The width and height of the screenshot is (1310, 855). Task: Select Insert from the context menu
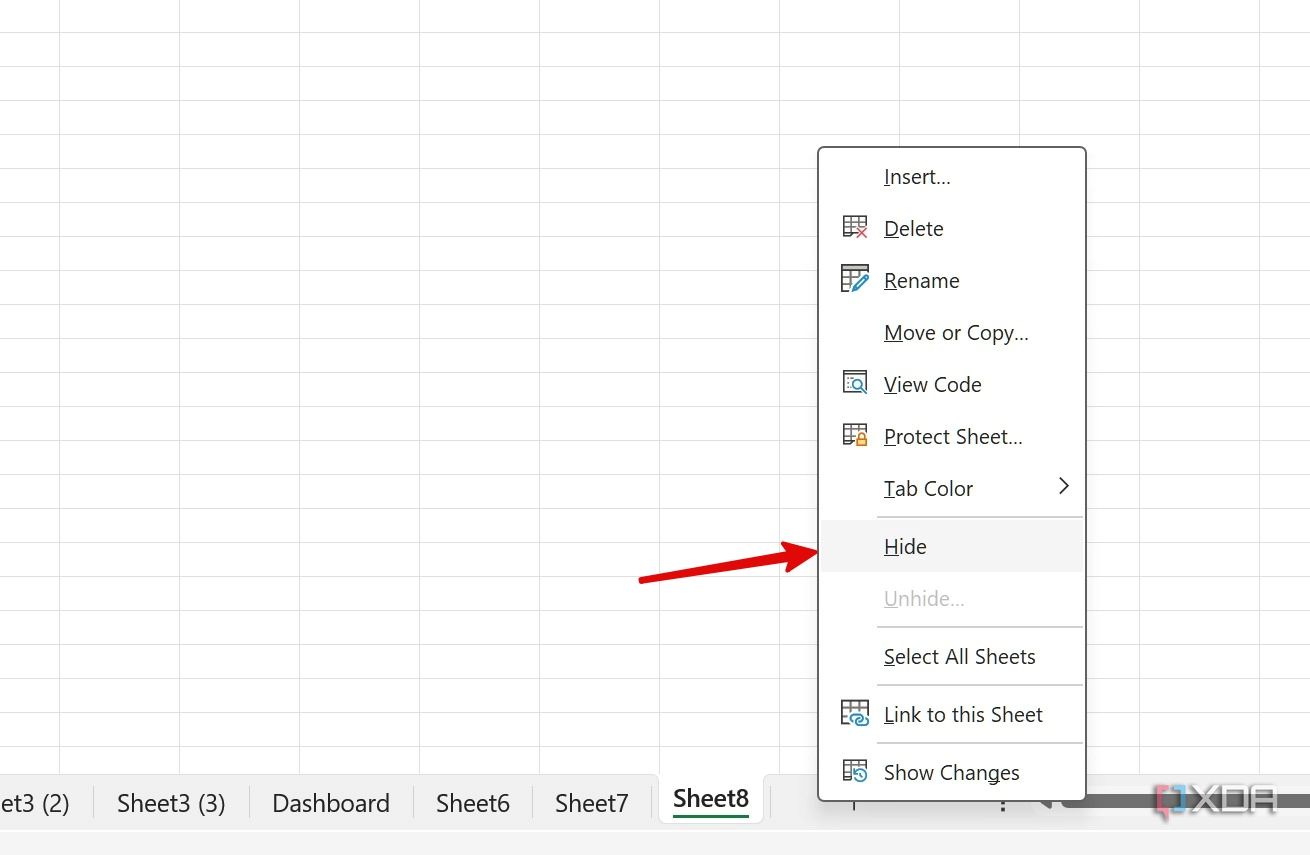916,176
